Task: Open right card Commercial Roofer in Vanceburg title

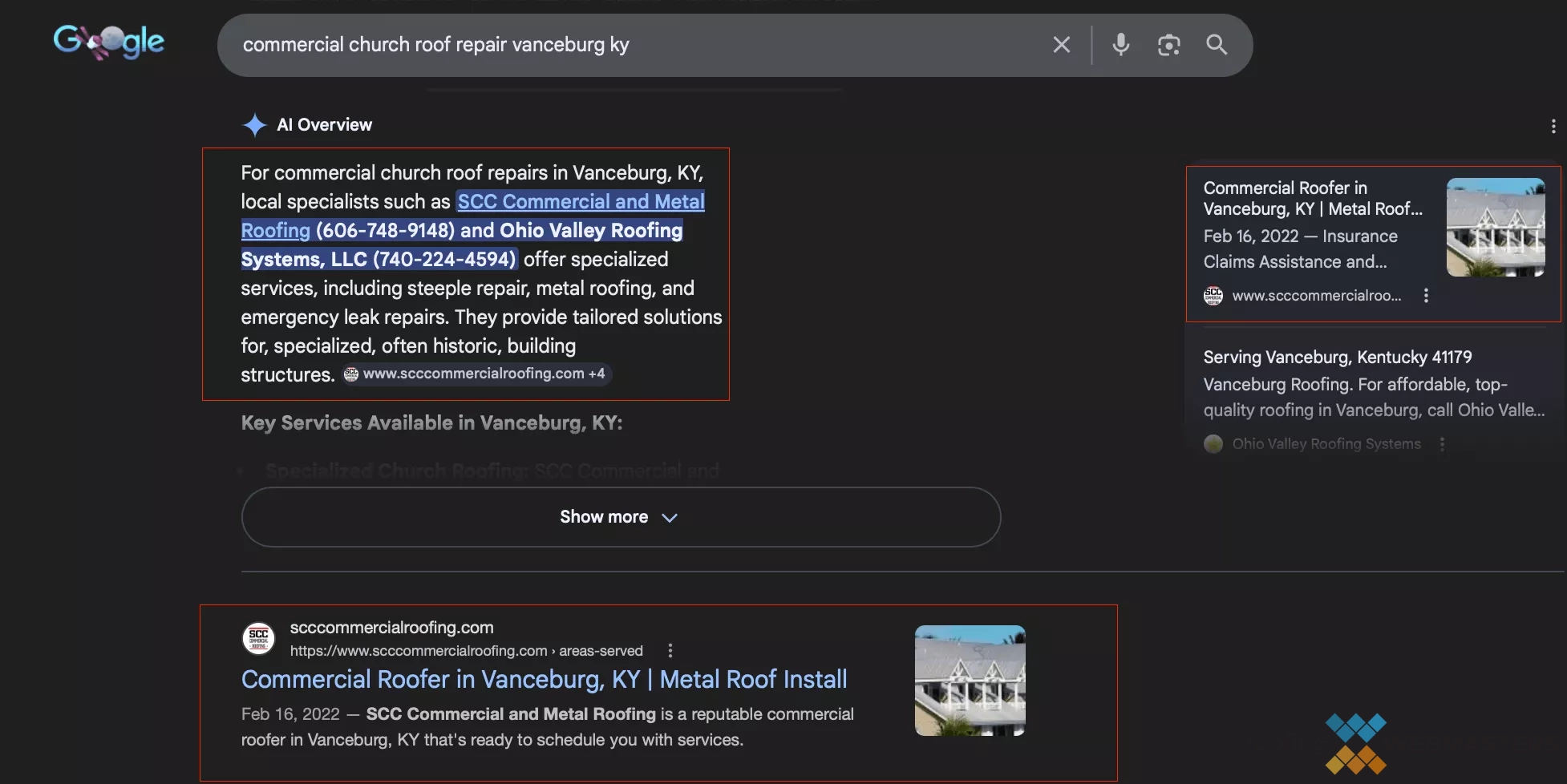Action: (x=1313, y=198)
